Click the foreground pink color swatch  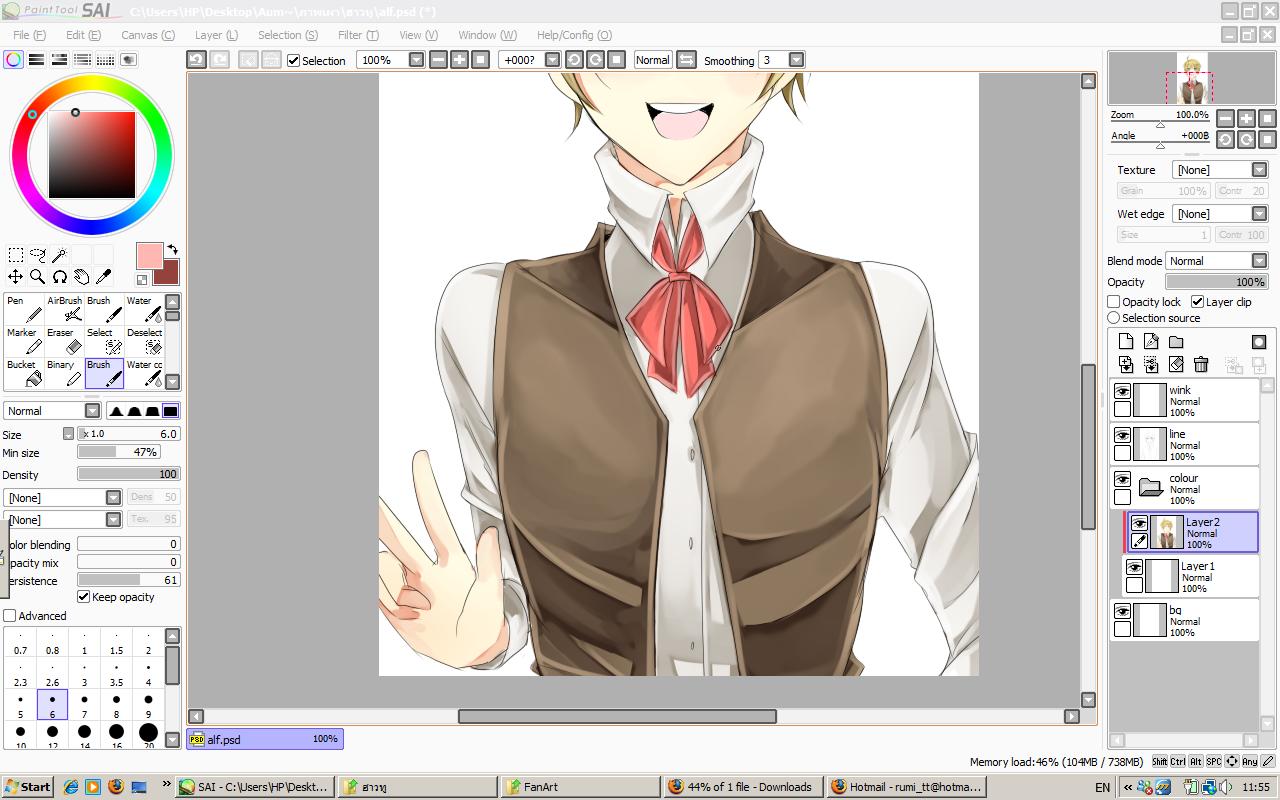tap(149, 256)
